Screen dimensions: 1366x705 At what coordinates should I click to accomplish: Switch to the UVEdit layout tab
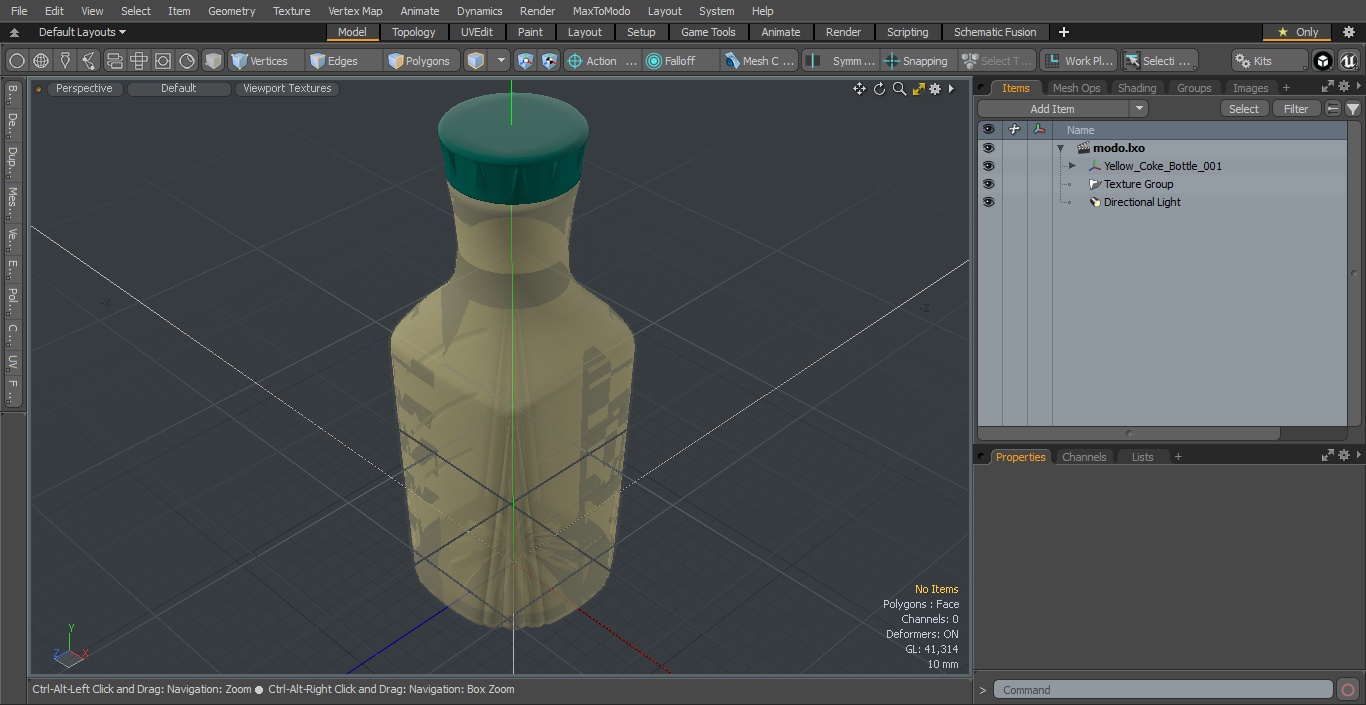pyautogui.click(x=477, y=32)
